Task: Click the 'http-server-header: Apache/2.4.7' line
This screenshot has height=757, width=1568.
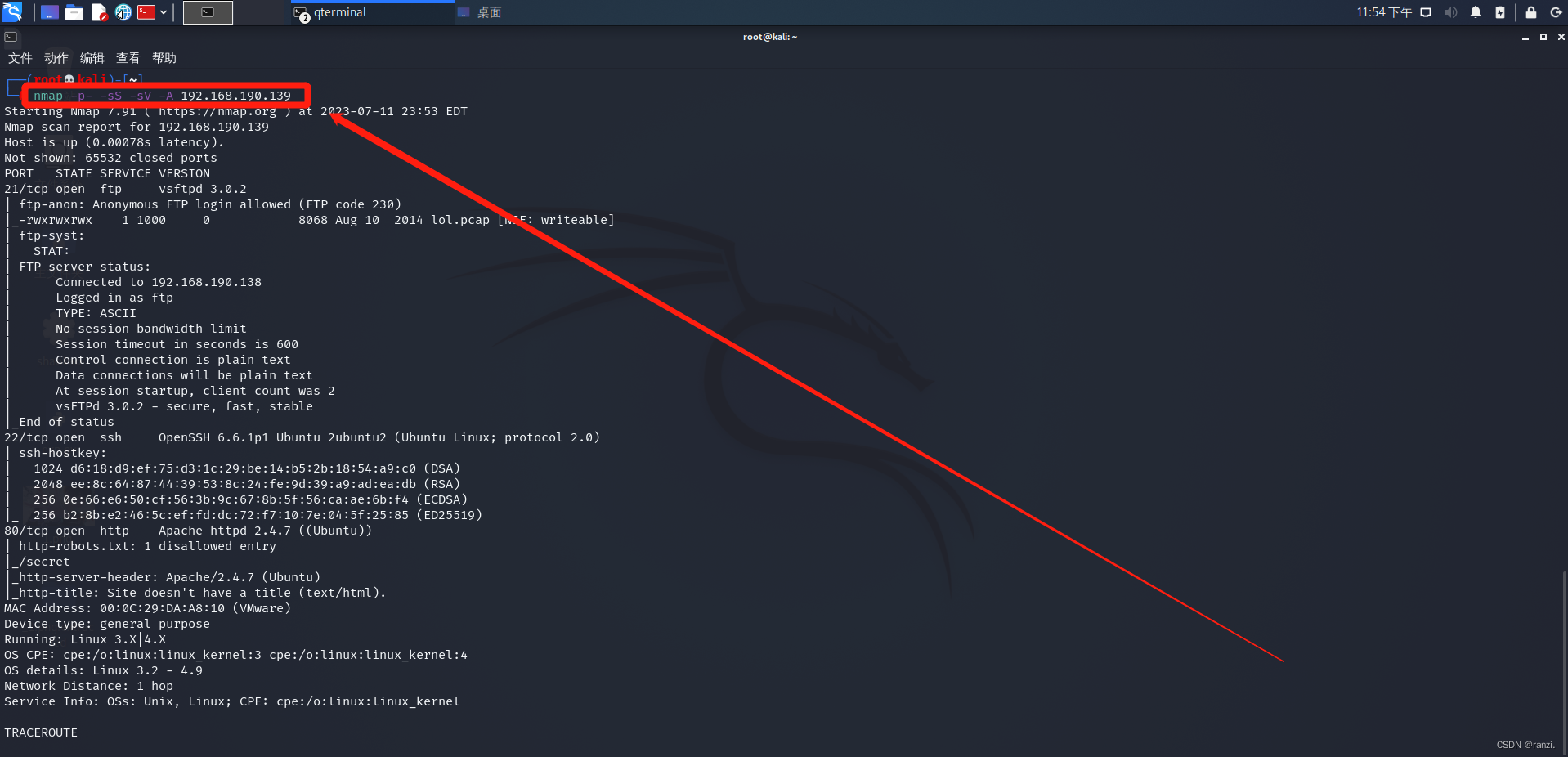Action: coord(169,577)
